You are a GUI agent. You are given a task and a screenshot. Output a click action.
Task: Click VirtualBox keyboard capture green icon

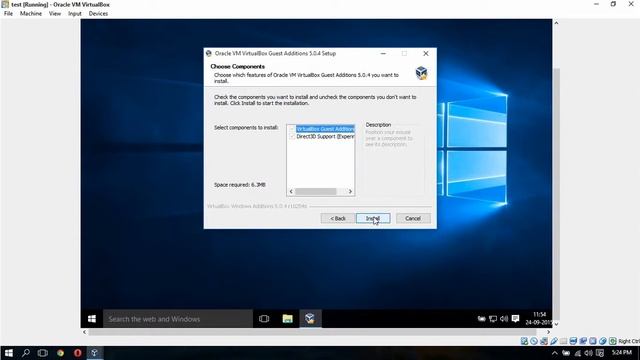click(x=613, y=341)
